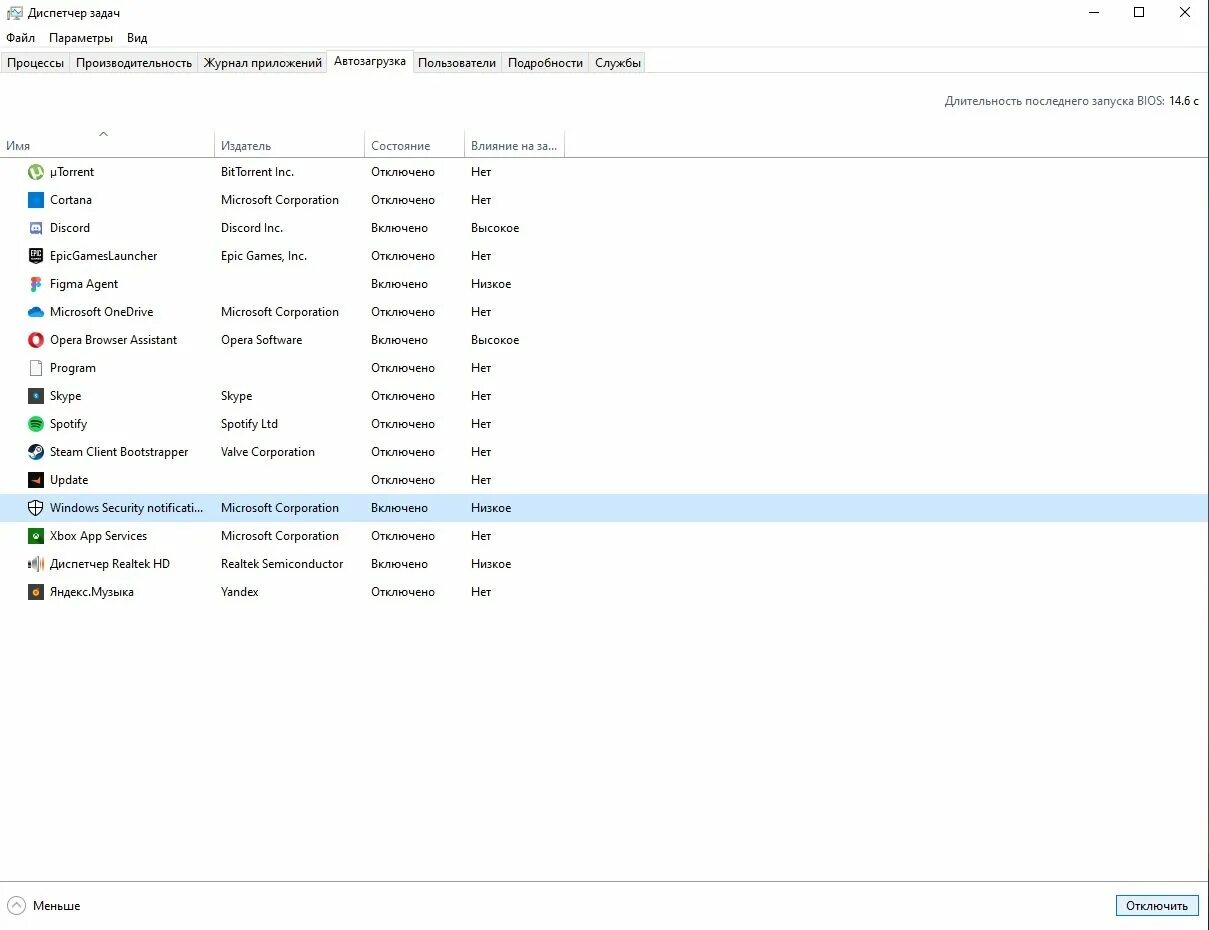Click the Realtek HD speaker icon

tap(36, 564)
